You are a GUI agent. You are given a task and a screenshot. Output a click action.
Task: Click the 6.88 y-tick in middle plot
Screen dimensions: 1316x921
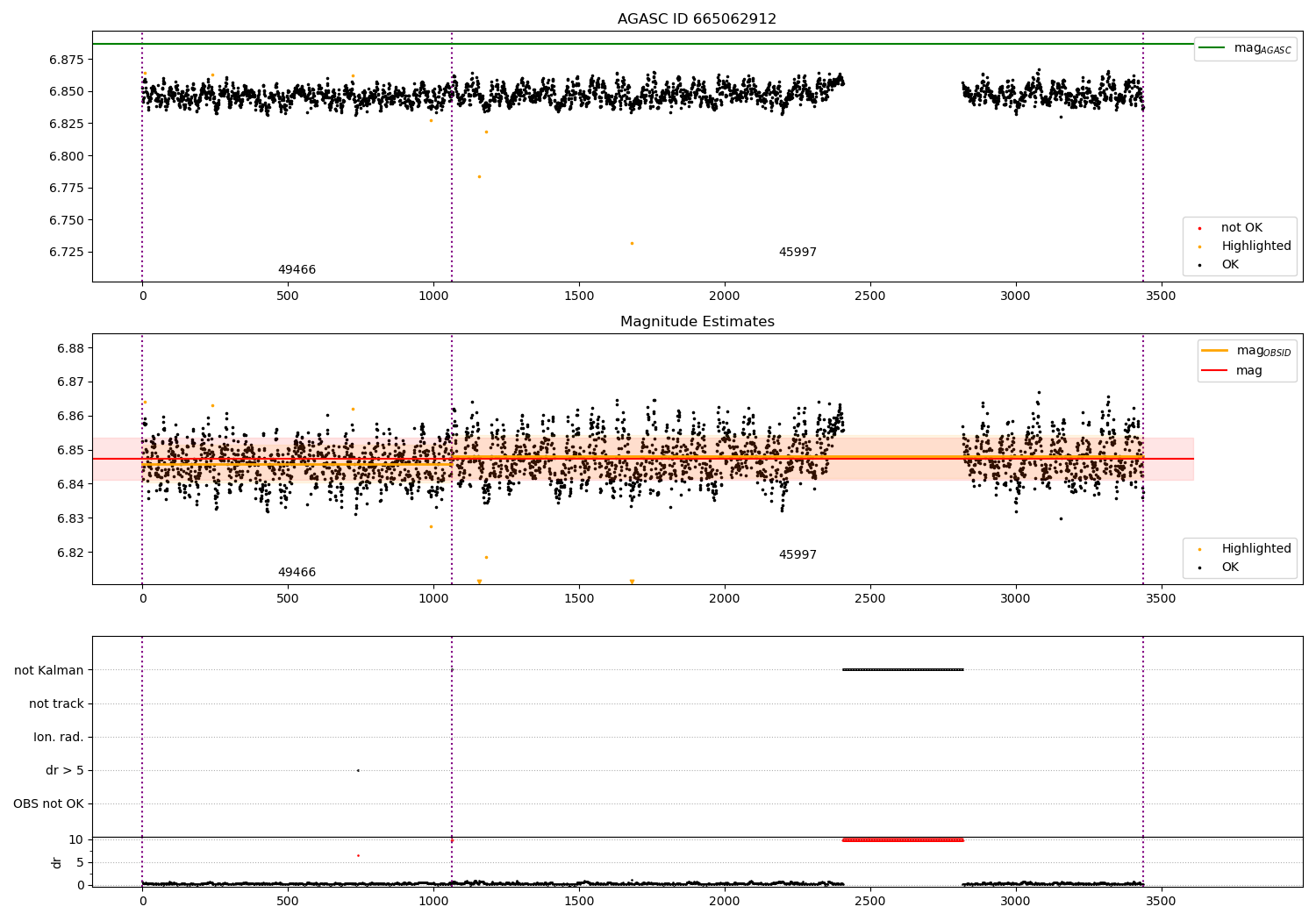(70, 348)
